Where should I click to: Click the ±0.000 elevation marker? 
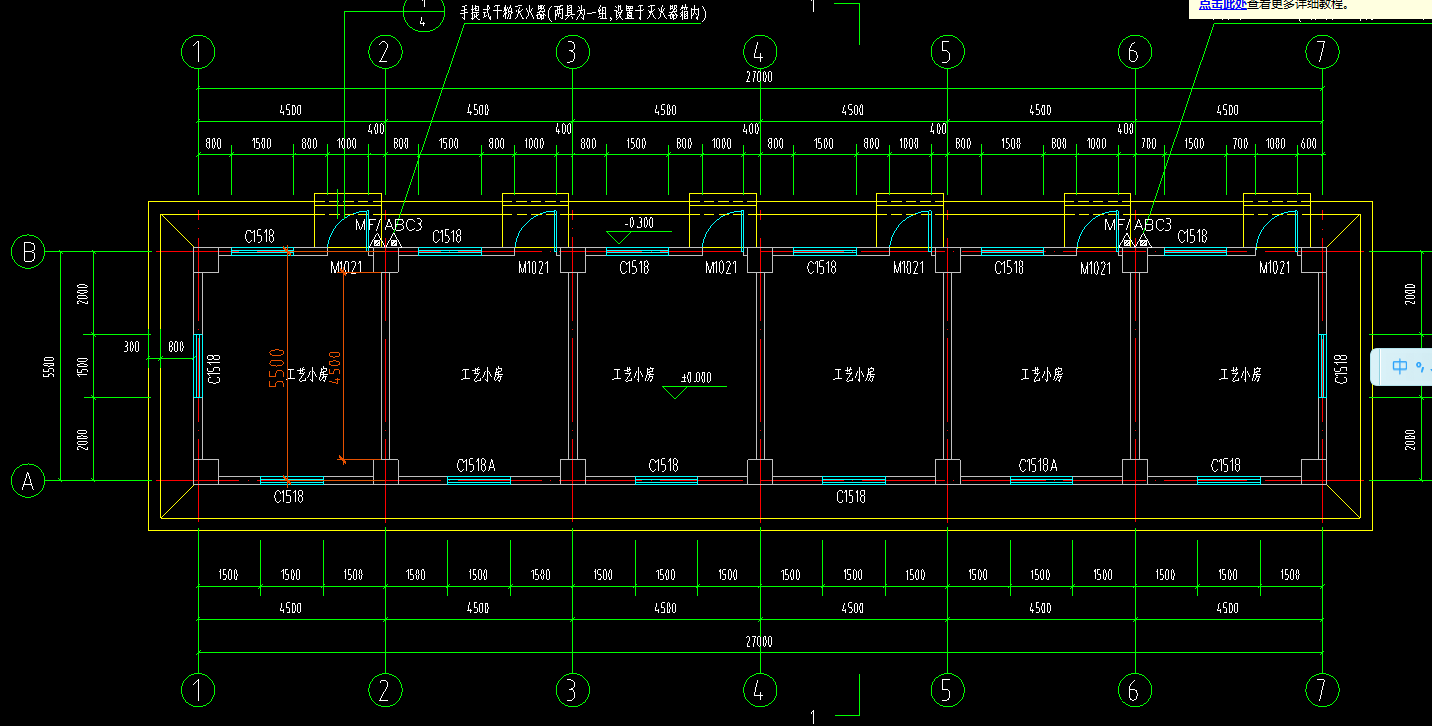click(696, 378)
